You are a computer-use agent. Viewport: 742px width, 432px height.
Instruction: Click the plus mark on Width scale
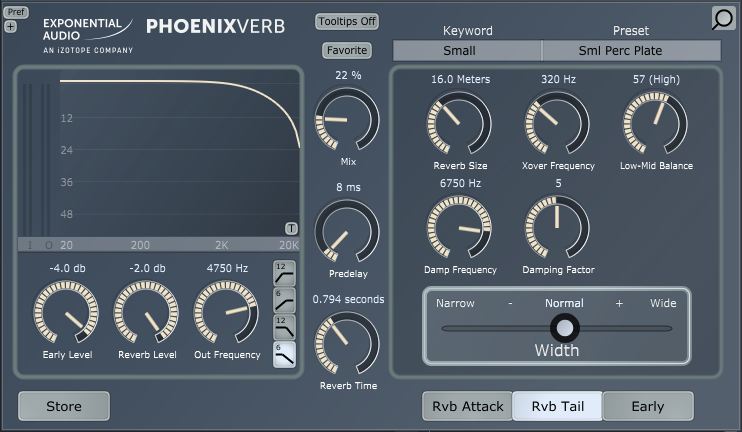[x=619, y=303]
